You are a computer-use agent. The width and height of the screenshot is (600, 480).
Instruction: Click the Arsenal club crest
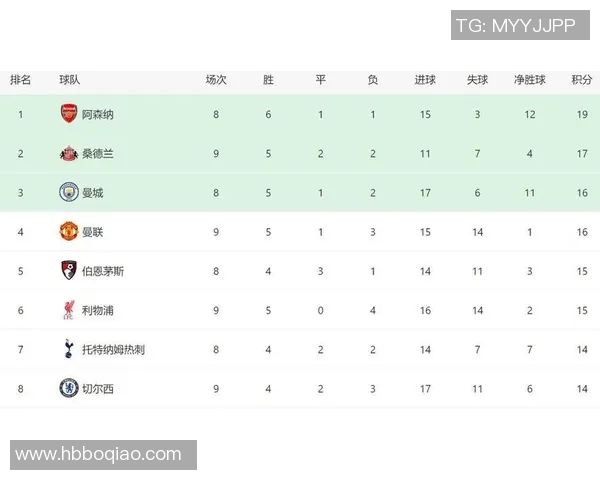[68, 114]
